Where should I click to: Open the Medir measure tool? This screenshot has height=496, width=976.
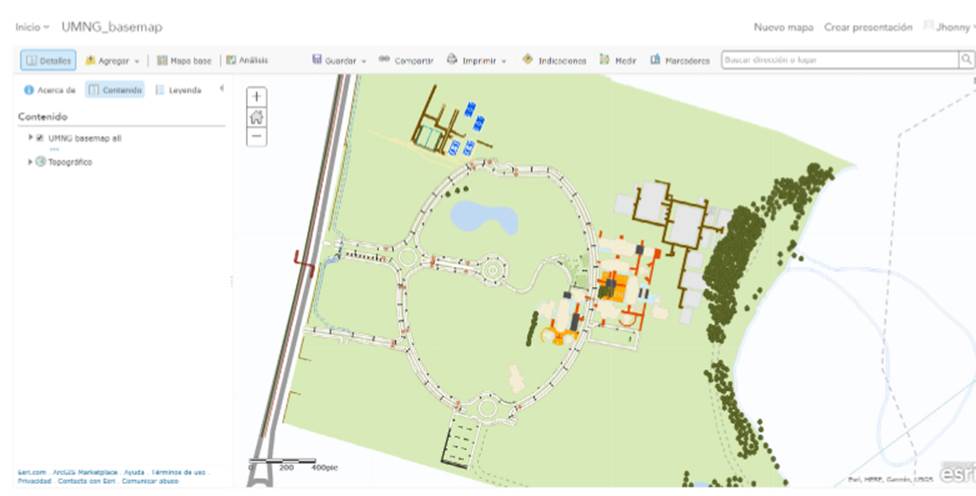point(618,60)
